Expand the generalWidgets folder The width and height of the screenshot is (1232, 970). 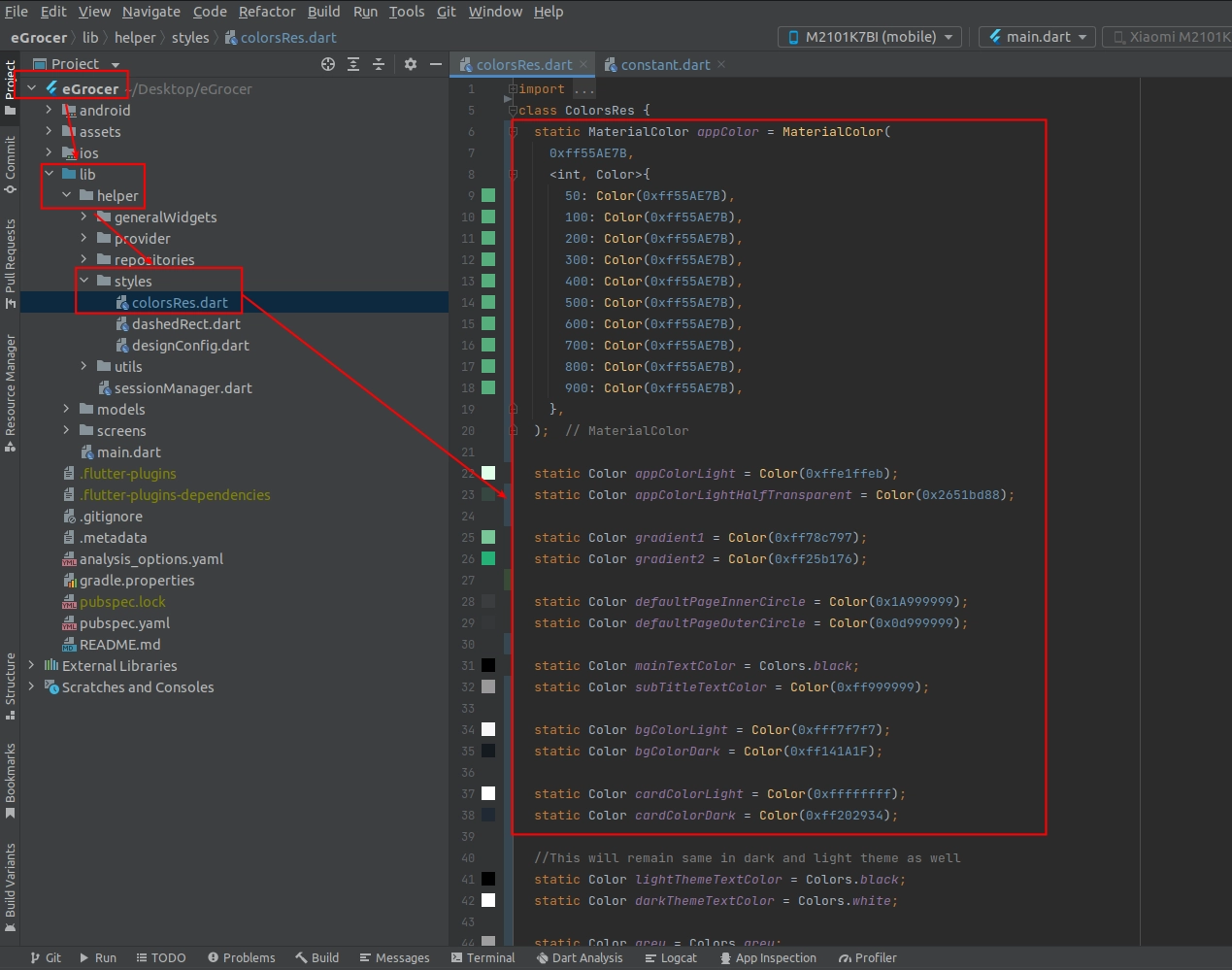tap(83, 217)
